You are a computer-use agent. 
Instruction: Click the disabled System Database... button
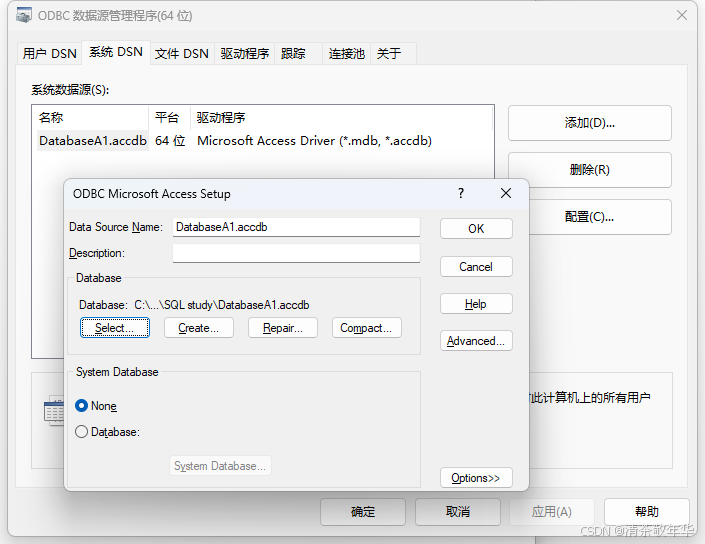(220, 466)
